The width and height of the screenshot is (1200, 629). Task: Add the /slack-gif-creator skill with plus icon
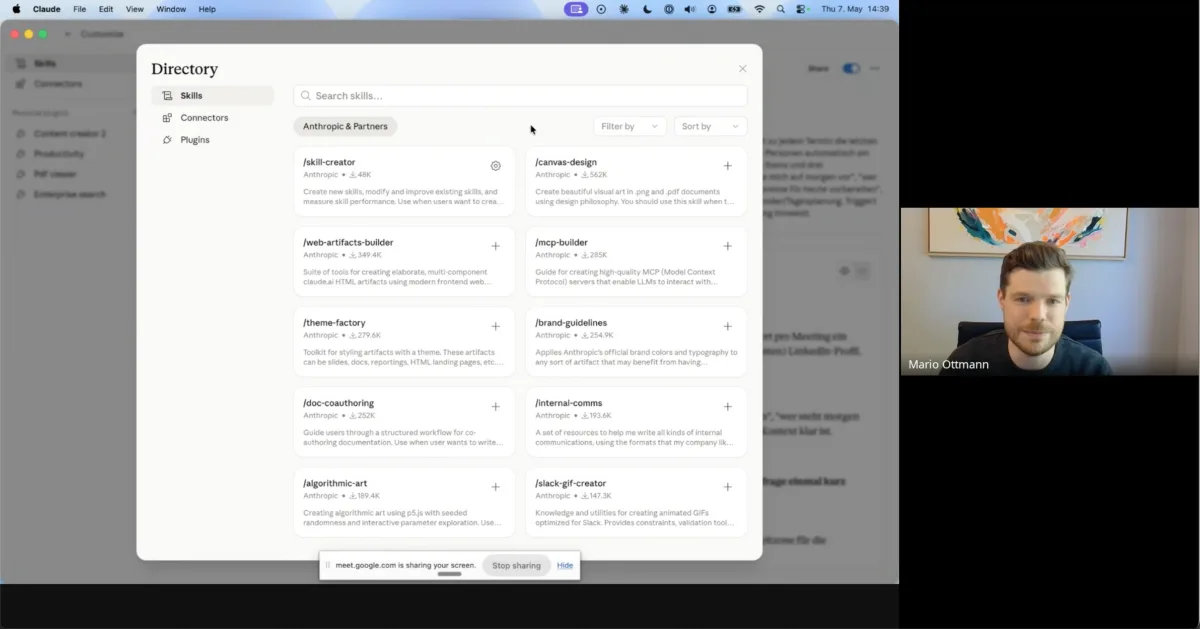pyautogui.click(x=727, y=487)
